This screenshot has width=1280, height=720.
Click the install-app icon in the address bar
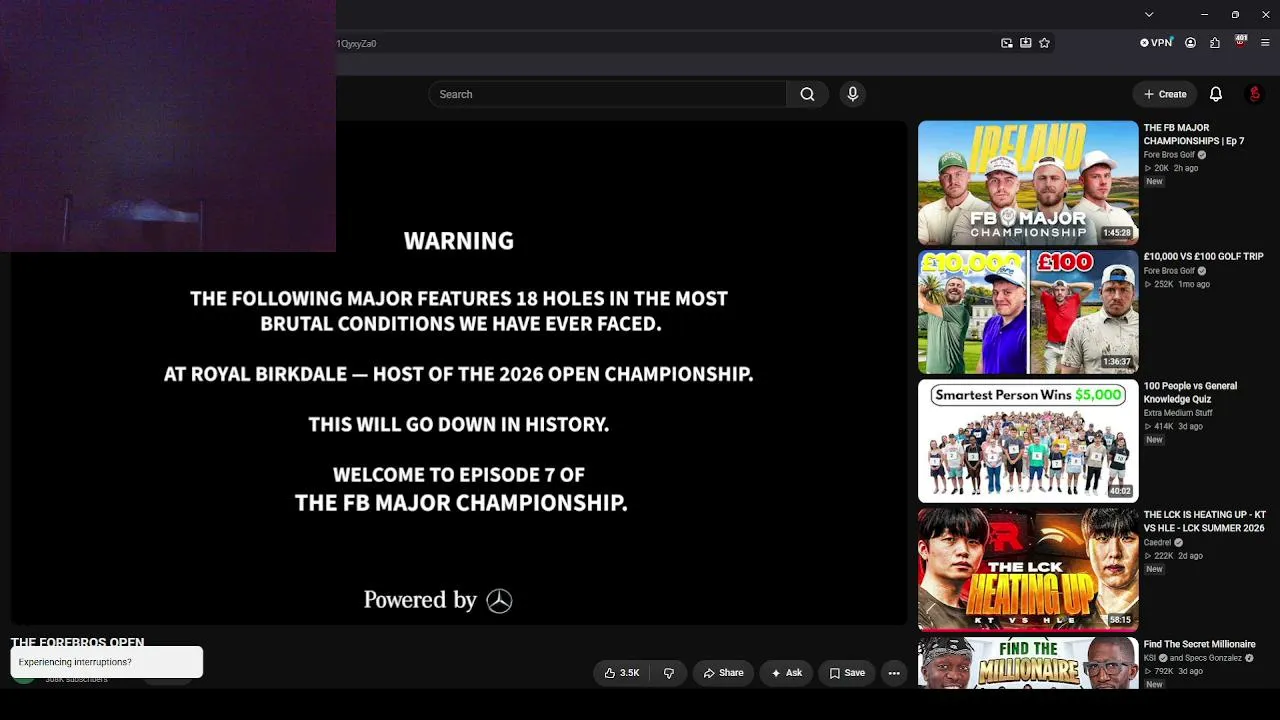coord(1026,43)
